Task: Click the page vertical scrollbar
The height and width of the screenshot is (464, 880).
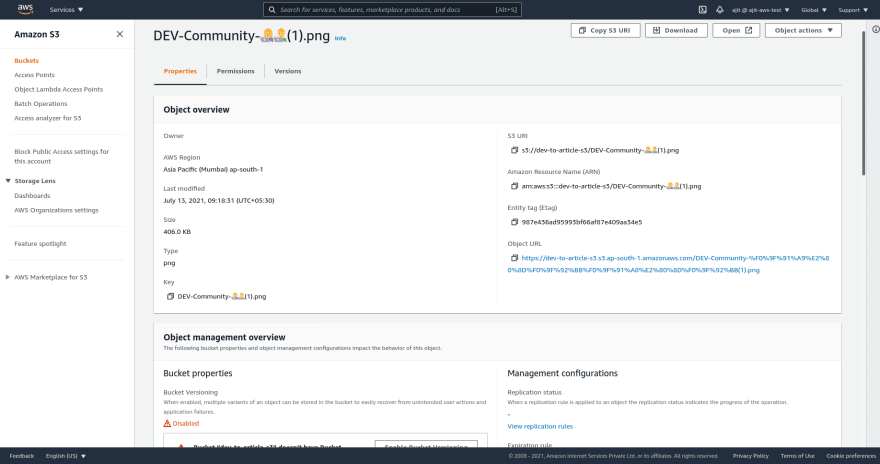Action: (863, 103)
